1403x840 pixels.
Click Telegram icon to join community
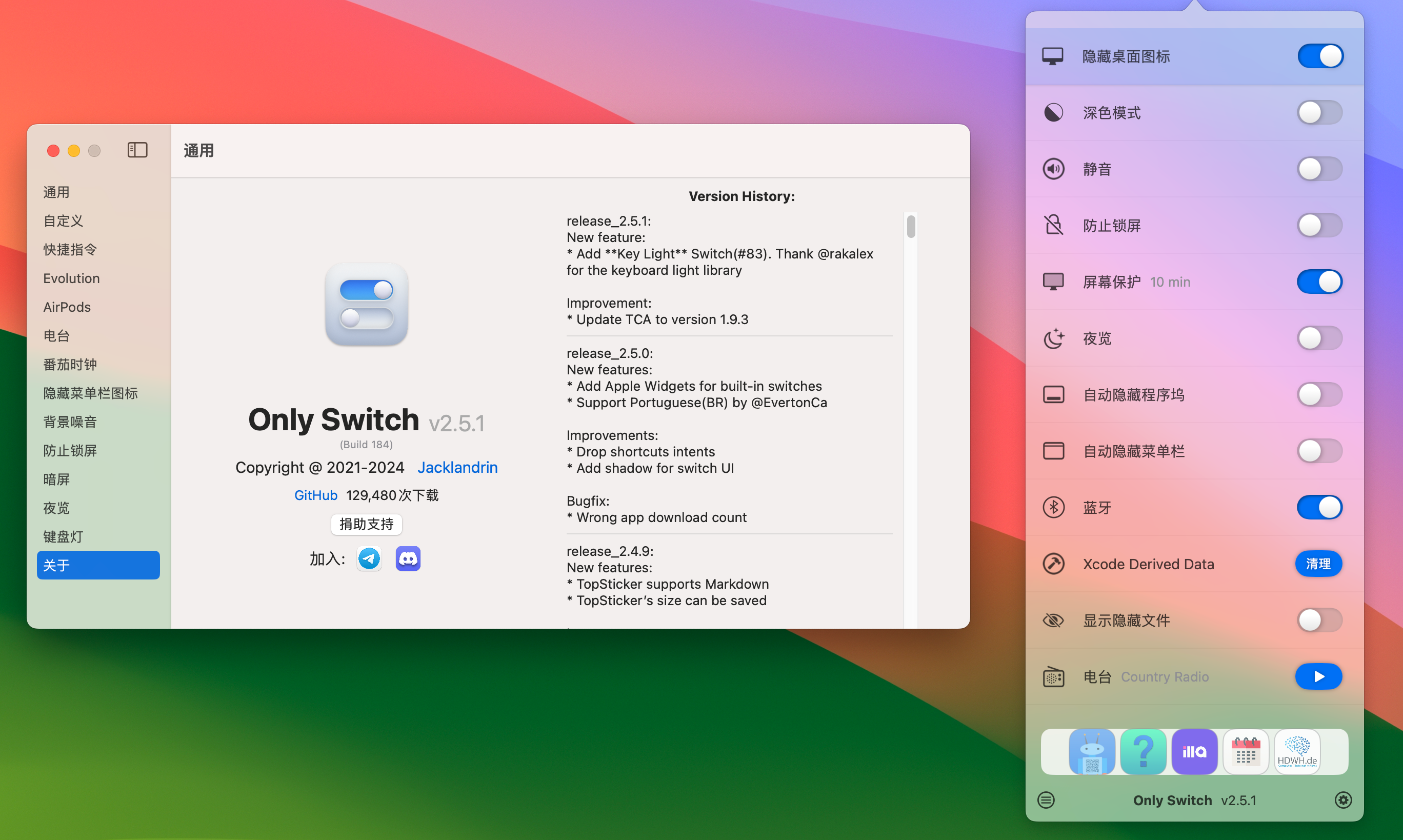coord(370,557)
